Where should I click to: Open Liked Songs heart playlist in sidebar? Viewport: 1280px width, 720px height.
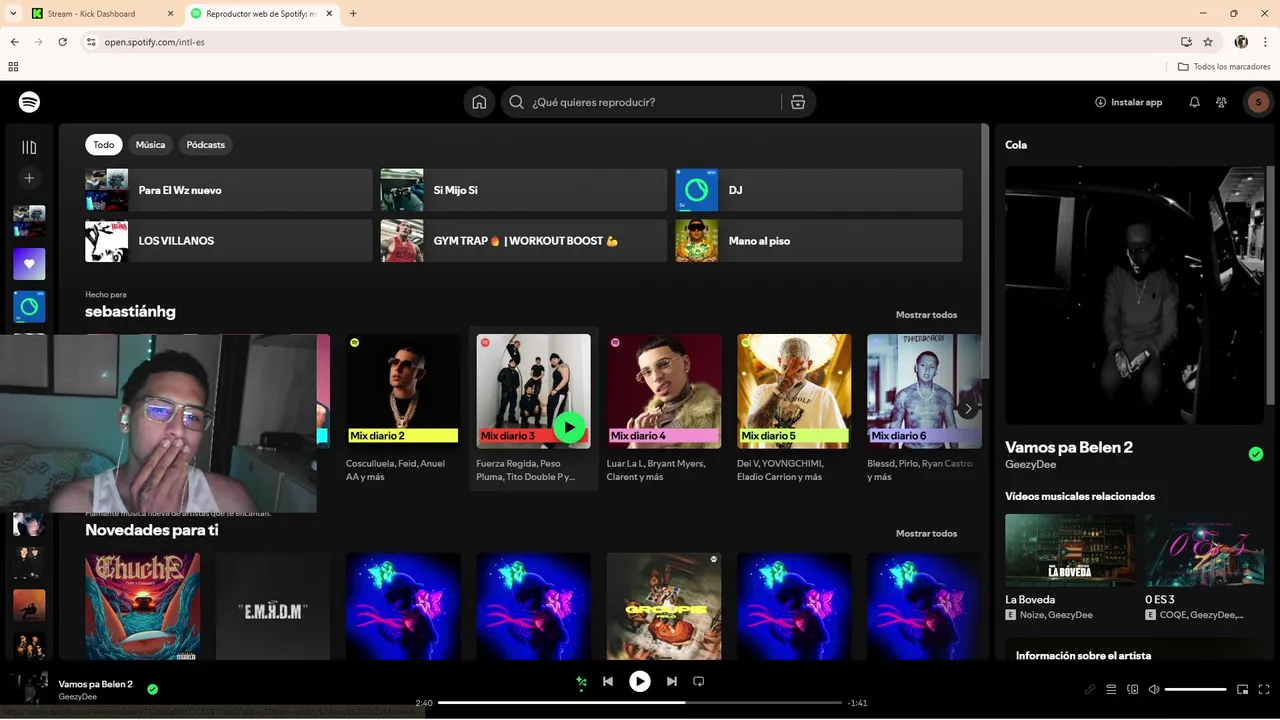pyautogui.click(x=29, y=264)
